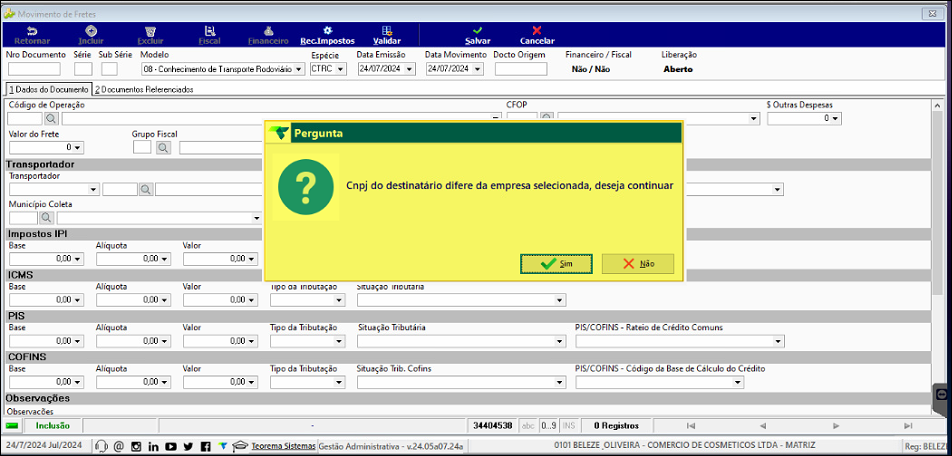952x456 pixels.
Task: Go to next record arrow
Action: [x=836, y=426]
